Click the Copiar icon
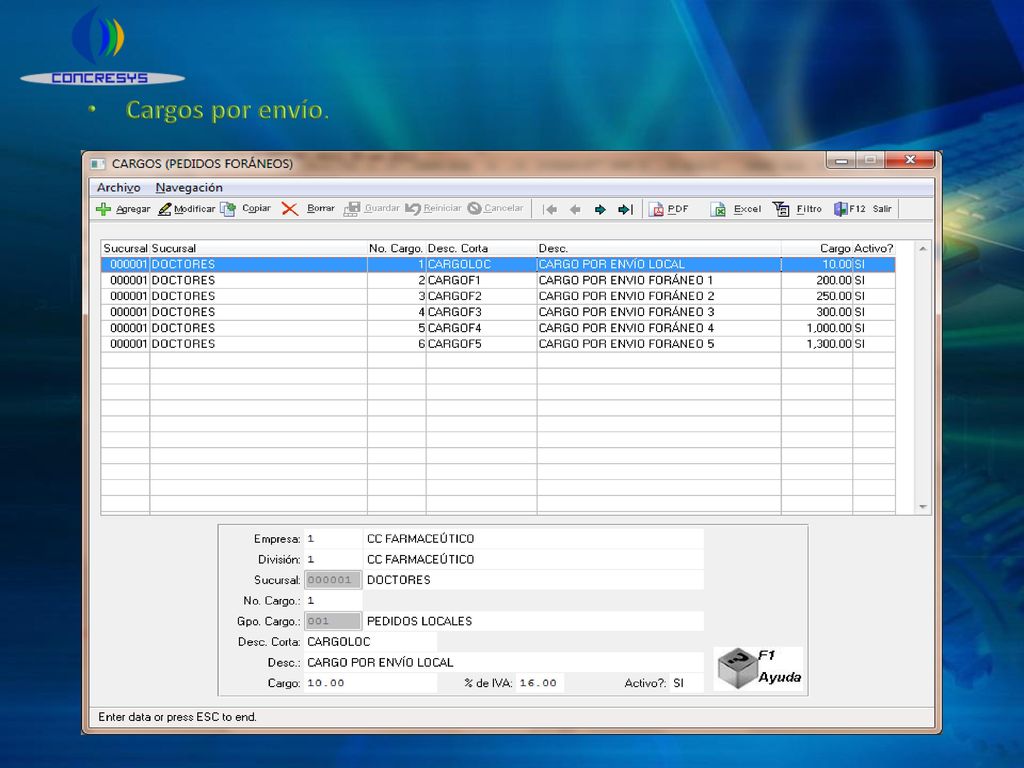The width and height of the screenshot is (1024, 768). click(x=228, y=209)
